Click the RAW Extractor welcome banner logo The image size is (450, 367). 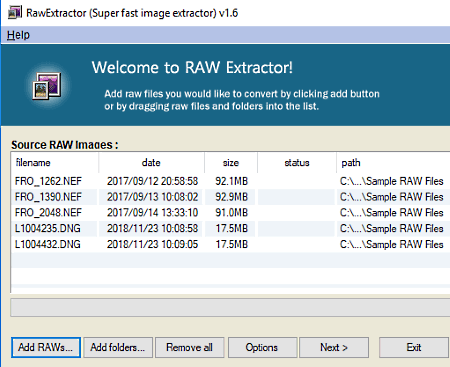point(47,86)
